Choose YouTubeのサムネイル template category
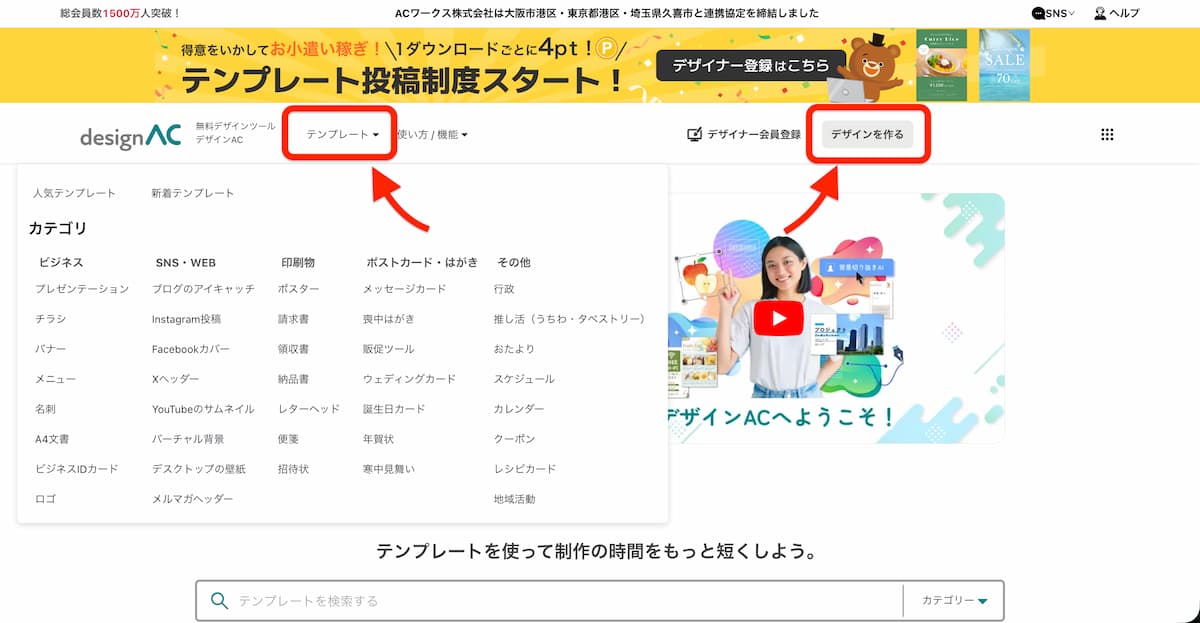The width and height of the screenshot is (1200, 623). (x=203, y=409)
